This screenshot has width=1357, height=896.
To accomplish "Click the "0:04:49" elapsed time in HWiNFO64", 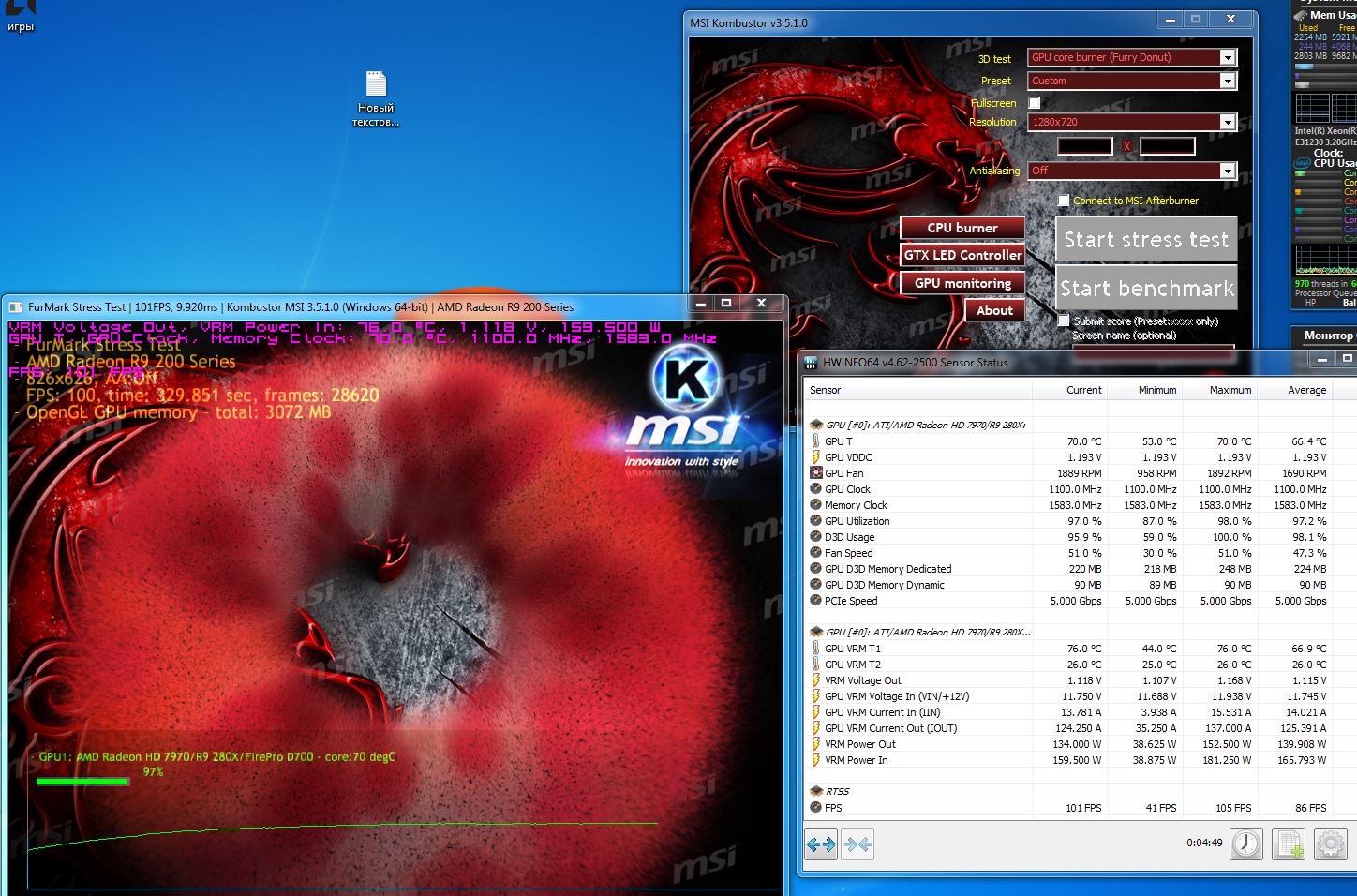I will [x=1204, y=843].
